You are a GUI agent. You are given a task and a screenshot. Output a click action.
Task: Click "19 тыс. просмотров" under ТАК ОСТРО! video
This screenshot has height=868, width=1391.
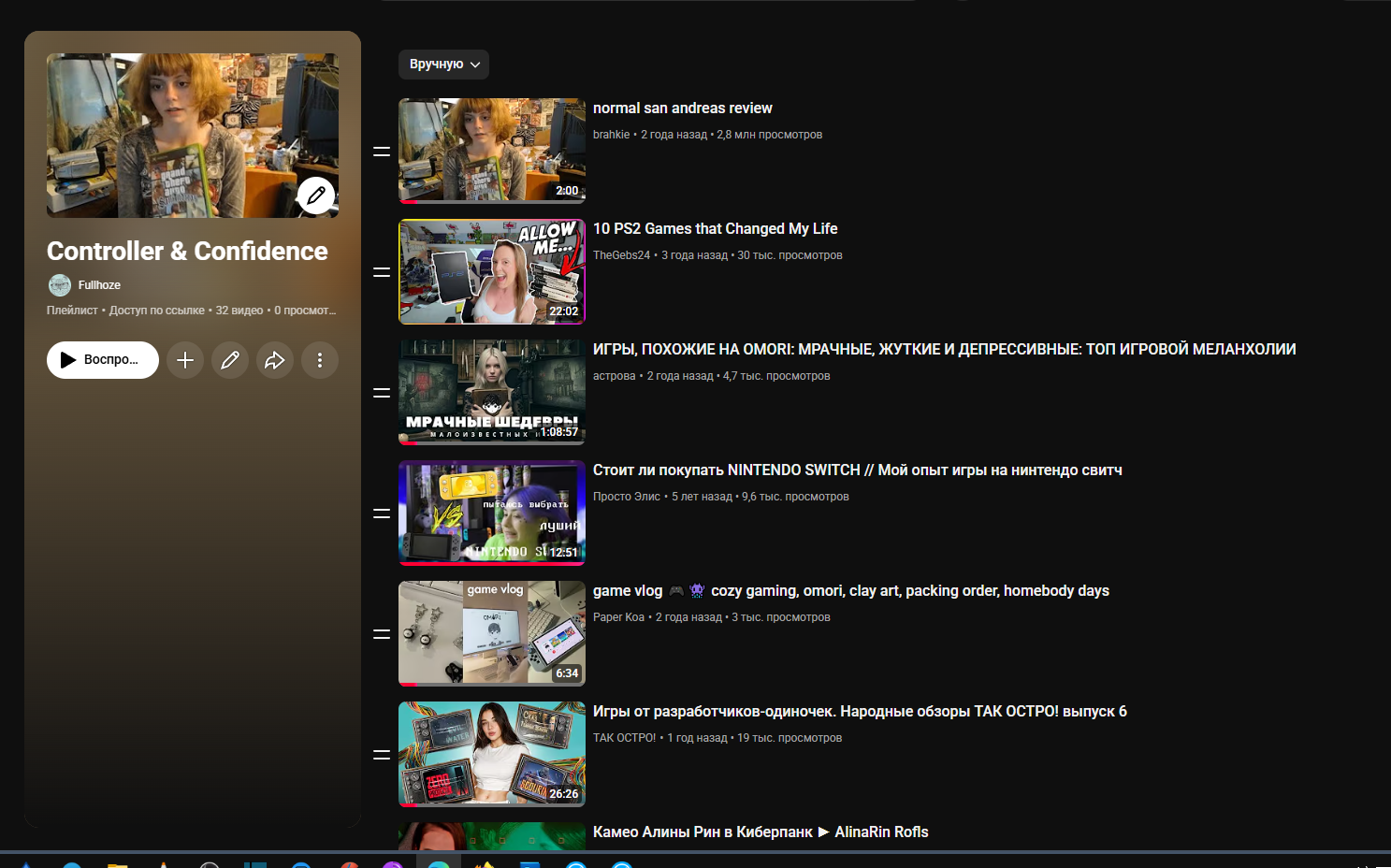tap(790, 738)
